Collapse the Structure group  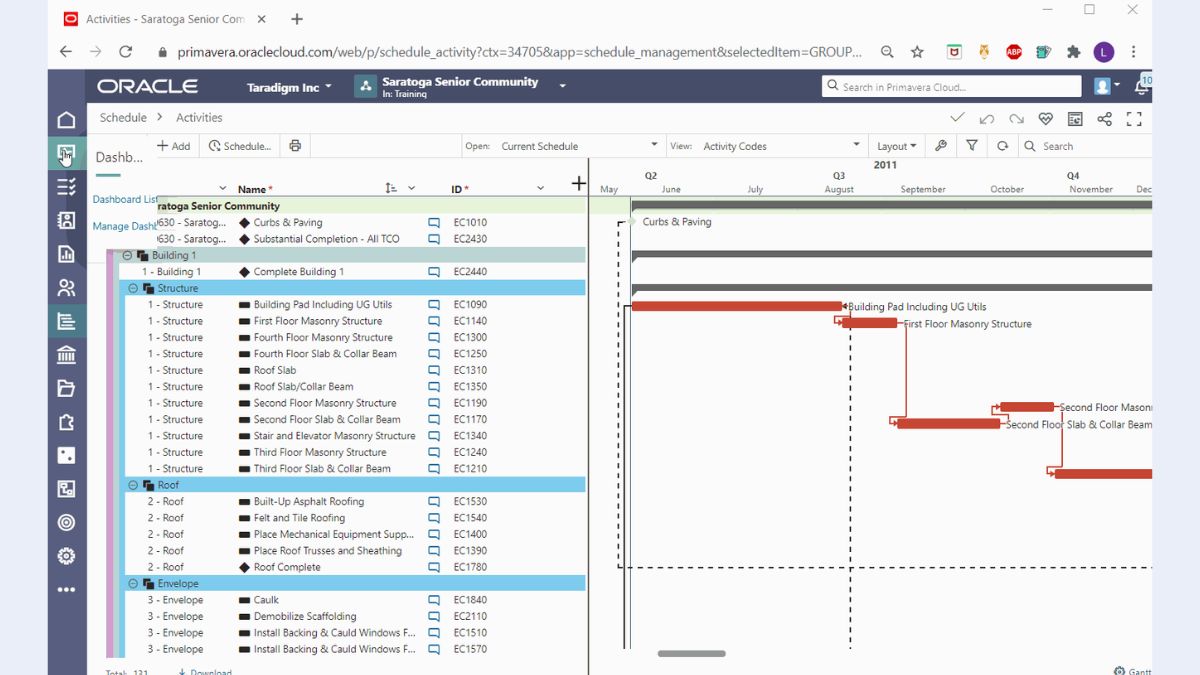133,289
